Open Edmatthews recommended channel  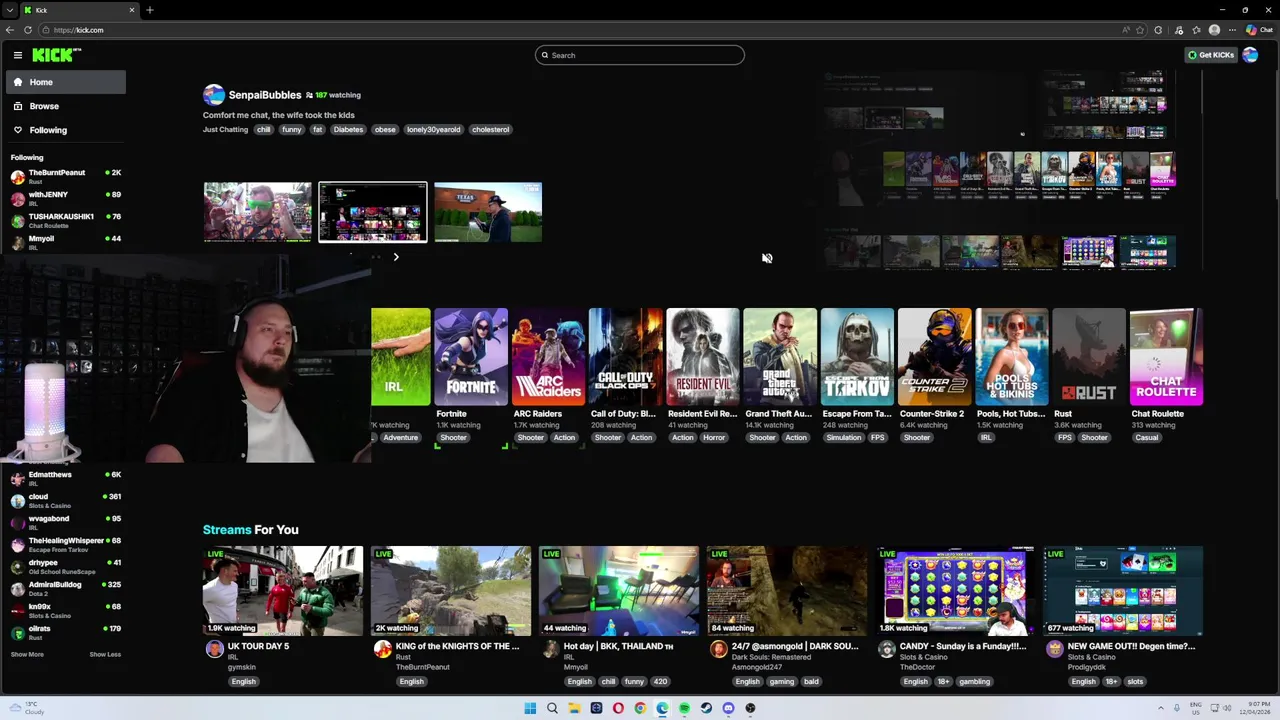[x=65, y=478]
